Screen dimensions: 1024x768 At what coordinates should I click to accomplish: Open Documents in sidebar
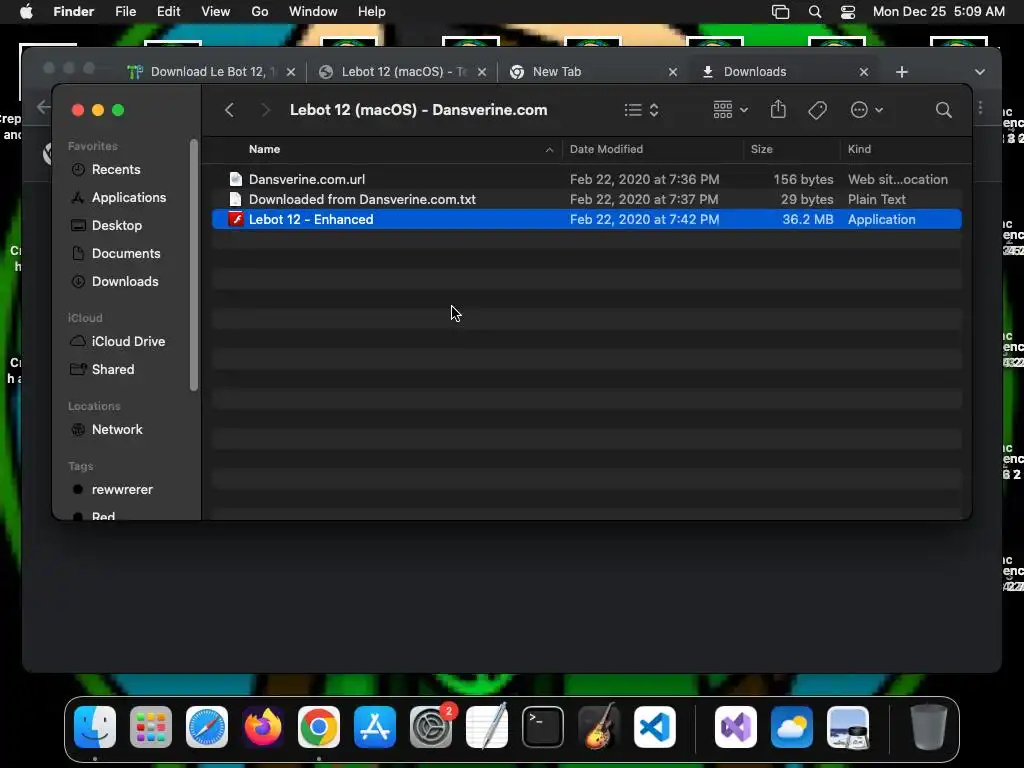pyautogui.click(x=116, y=253)
